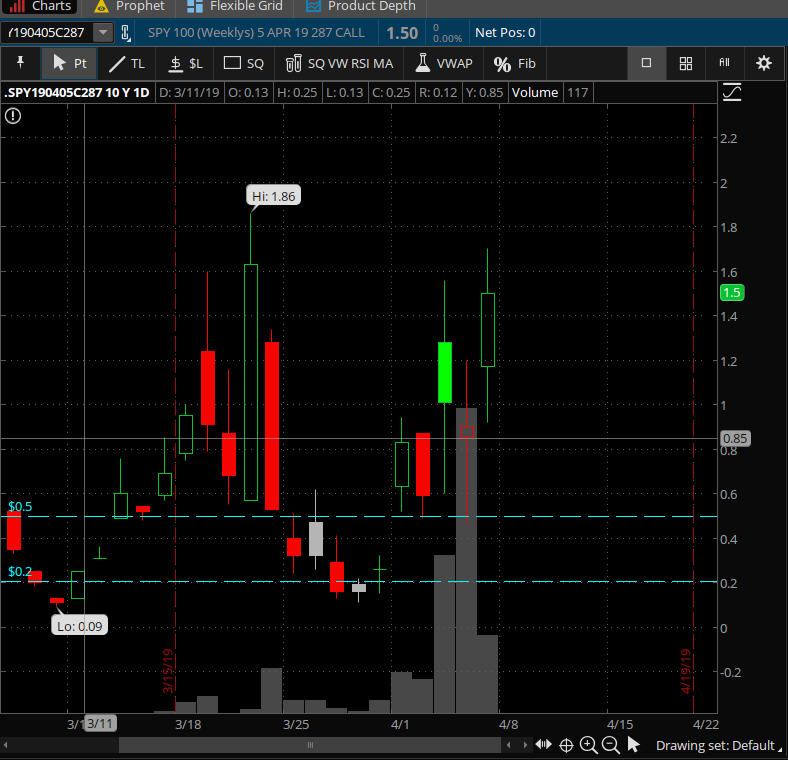Image resolution: width=788 pixels, height=760 pixels.
Task: Select the Pt pointer tool
Action: tap(69, 63)
